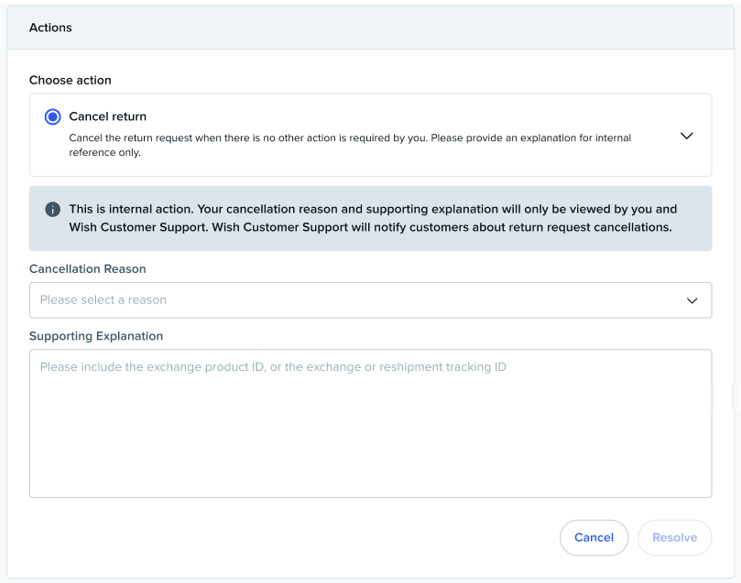Click the "Cancellation Reason" field label
The image size is (741, 583).
pyautogui.click(x=88, y=269)
